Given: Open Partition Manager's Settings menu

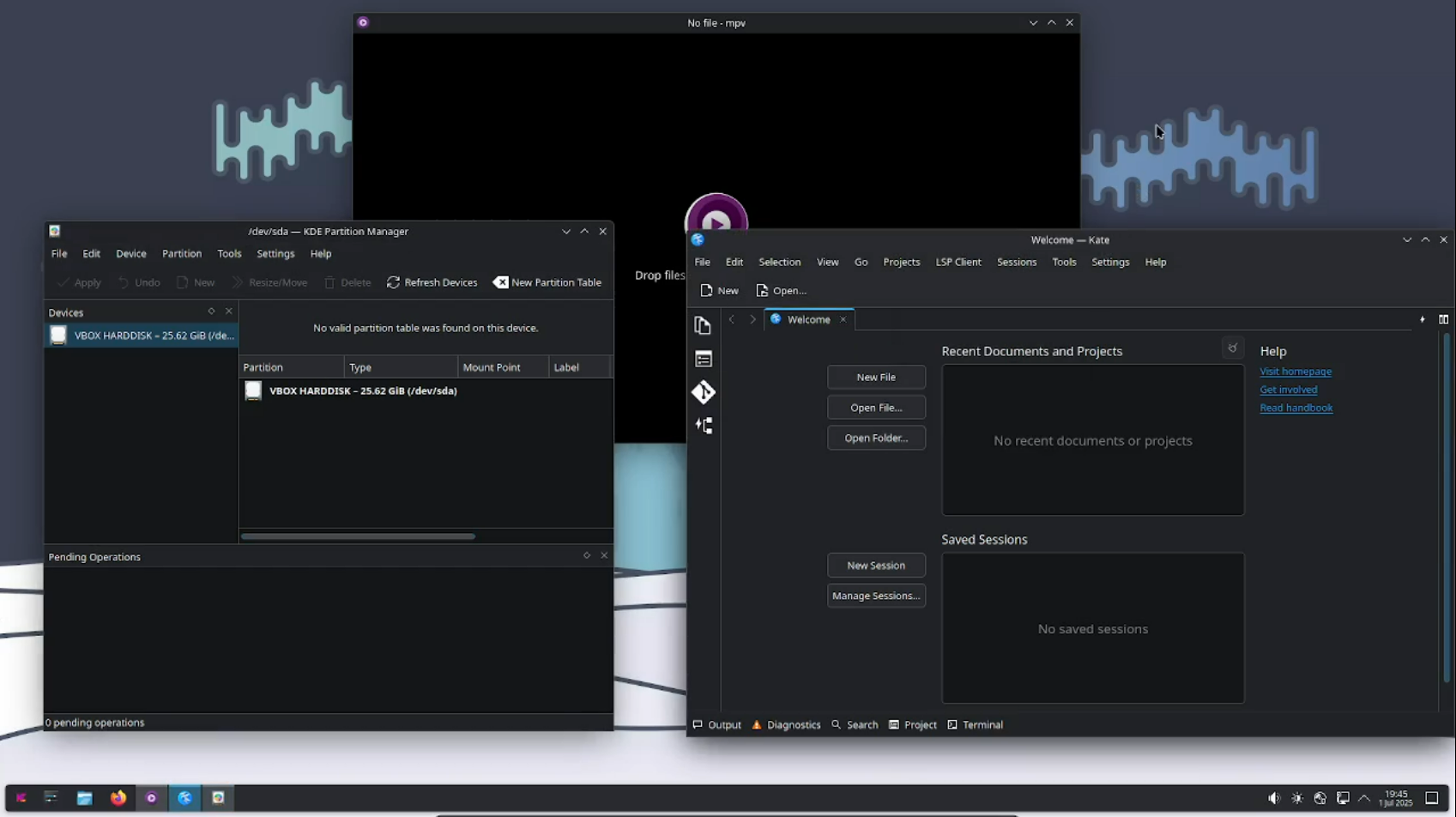Looking at the screenshot, I should (275, 254).
